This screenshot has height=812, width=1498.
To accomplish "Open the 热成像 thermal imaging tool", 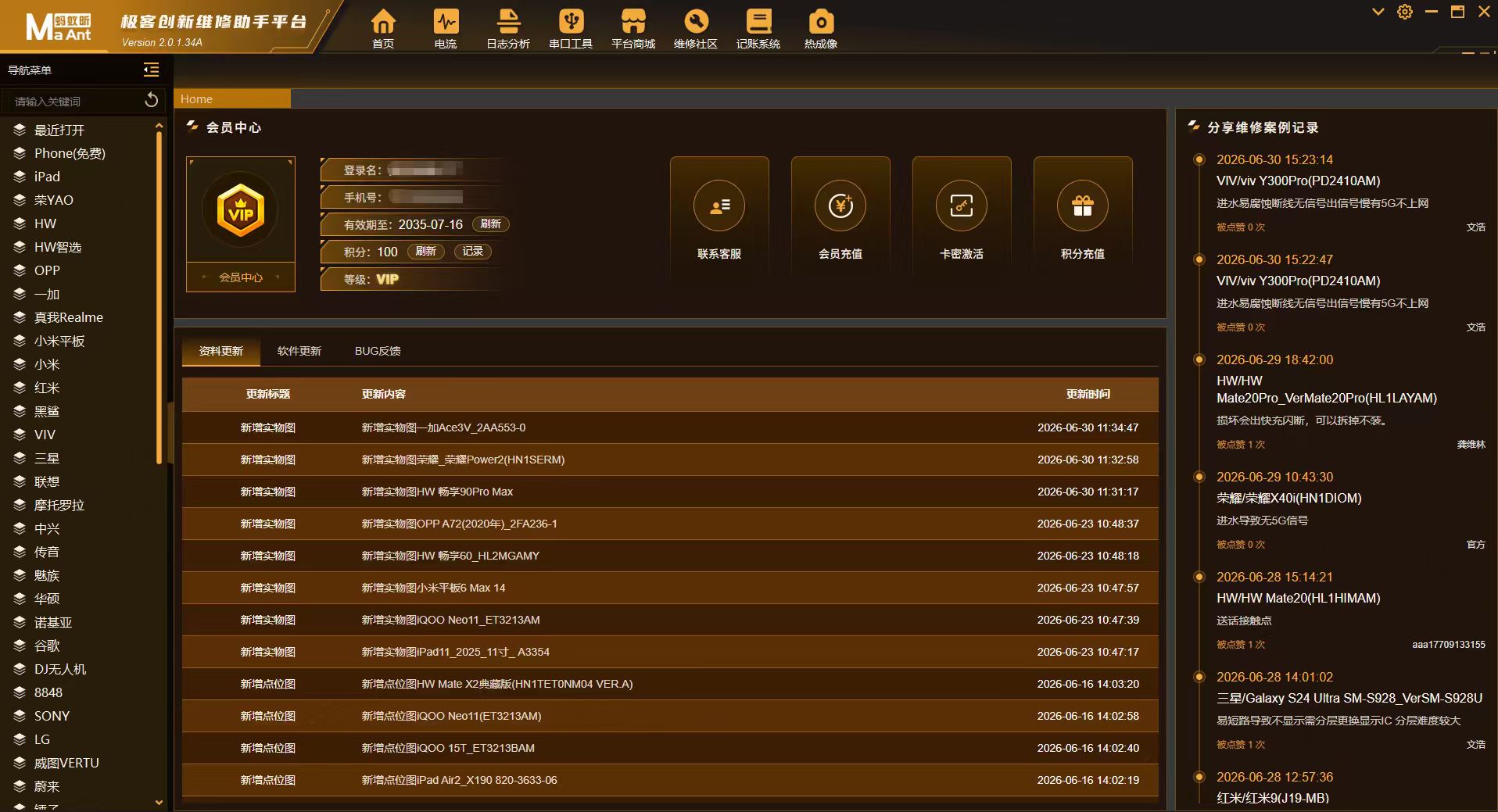I will 821,29.
